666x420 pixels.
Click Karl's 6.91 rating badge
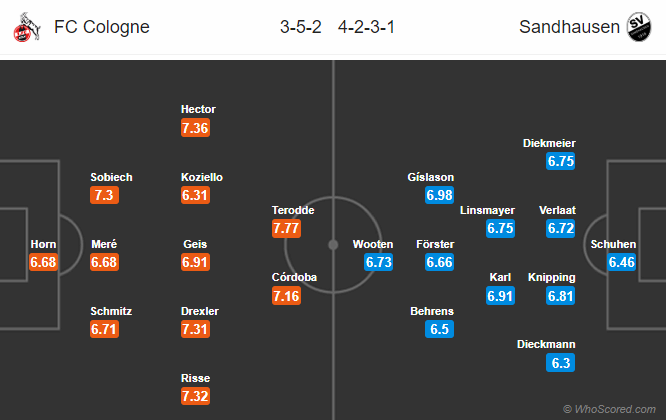pos(501,296)
